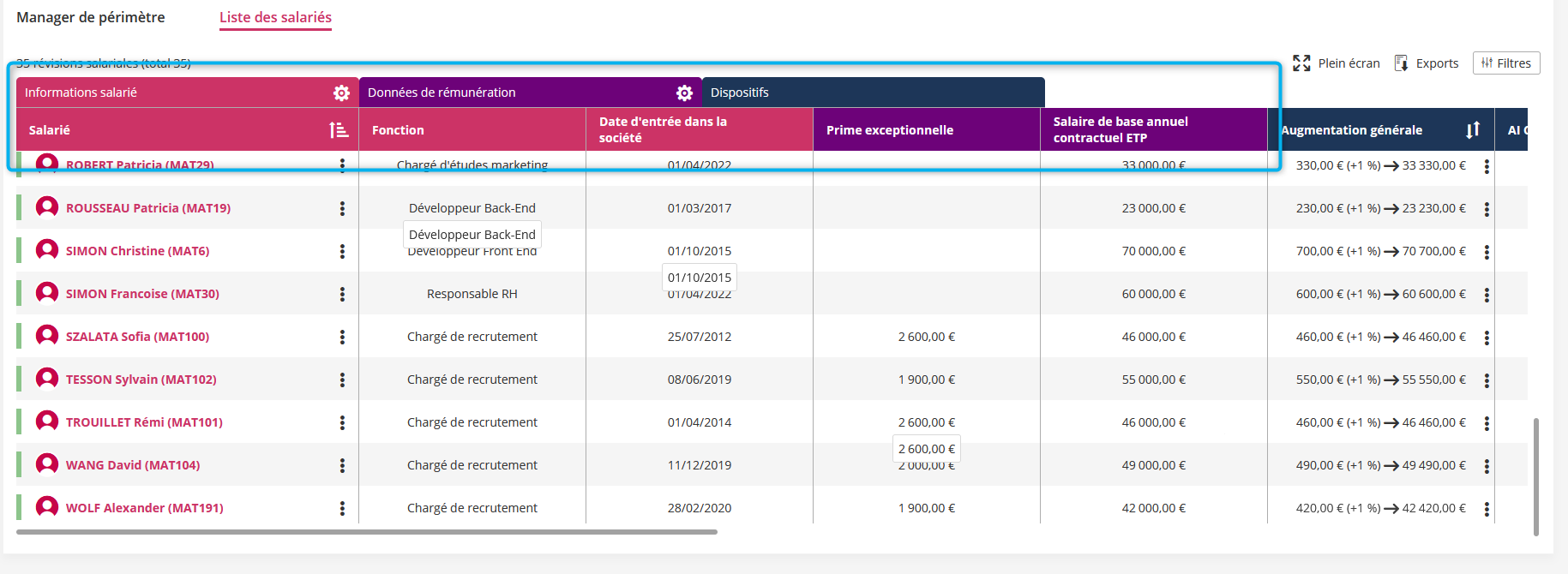Click the Plein écran fullscreen icon
The image size is (1568, 574).
pyautogui.click(x=1301, y=63)
